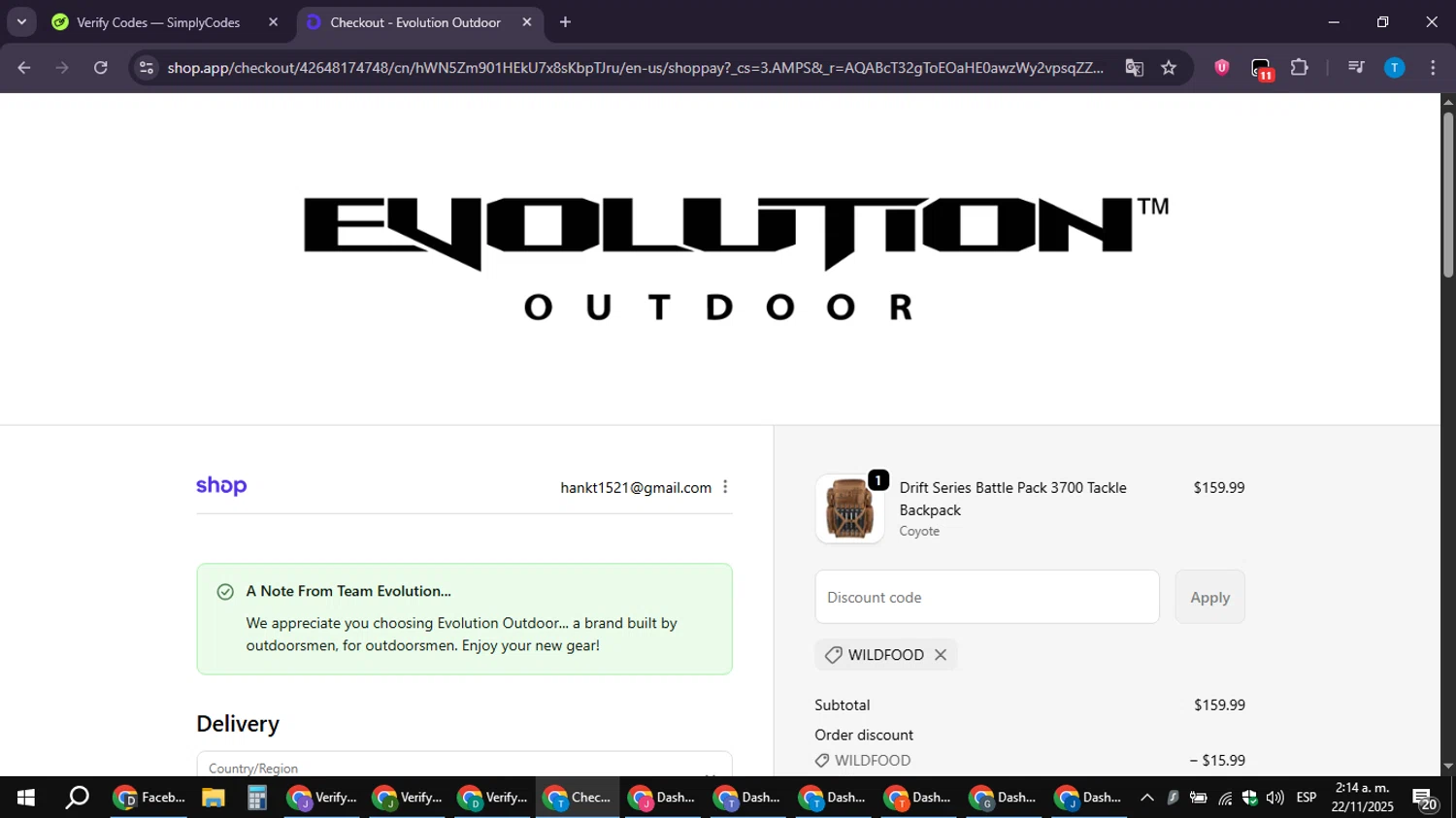Open the notification center with 20 badge

coord(1425,800)
